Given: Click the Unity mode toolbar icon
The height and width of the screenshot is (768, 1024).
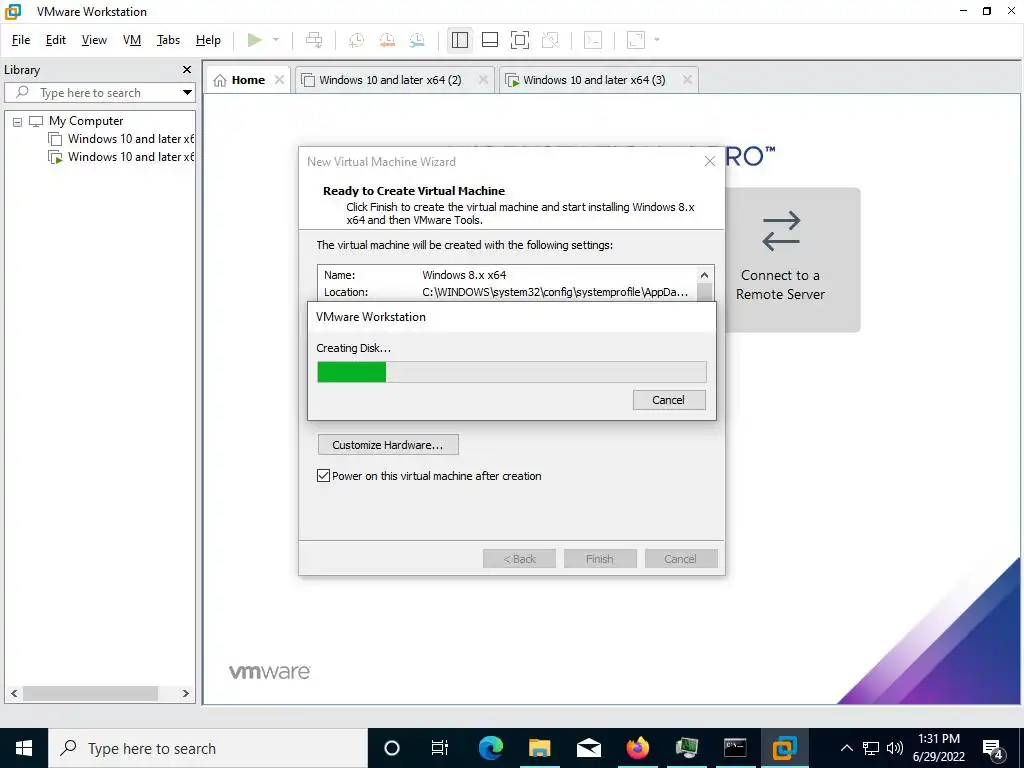Looking at the screenshot, I should click(x=551, y=40).
